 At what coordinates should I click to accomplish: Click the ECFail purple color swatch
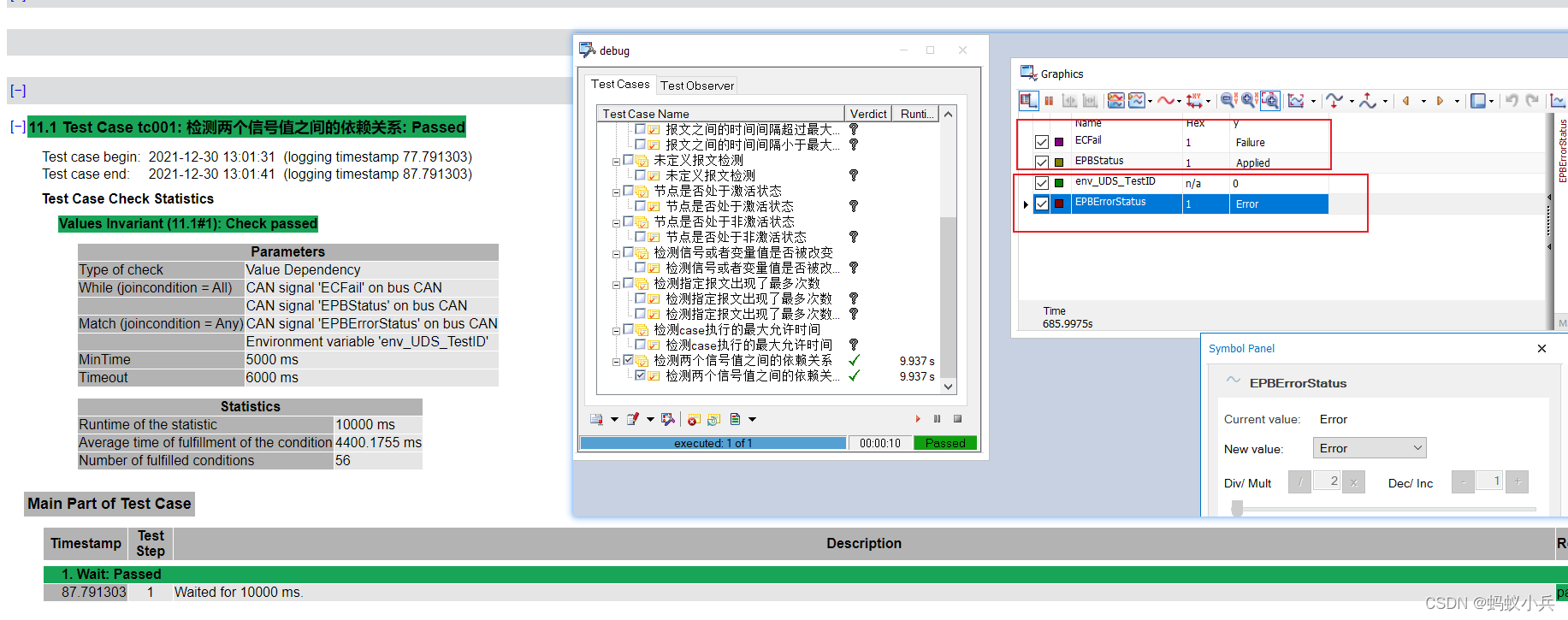(x=1059, y=142)
